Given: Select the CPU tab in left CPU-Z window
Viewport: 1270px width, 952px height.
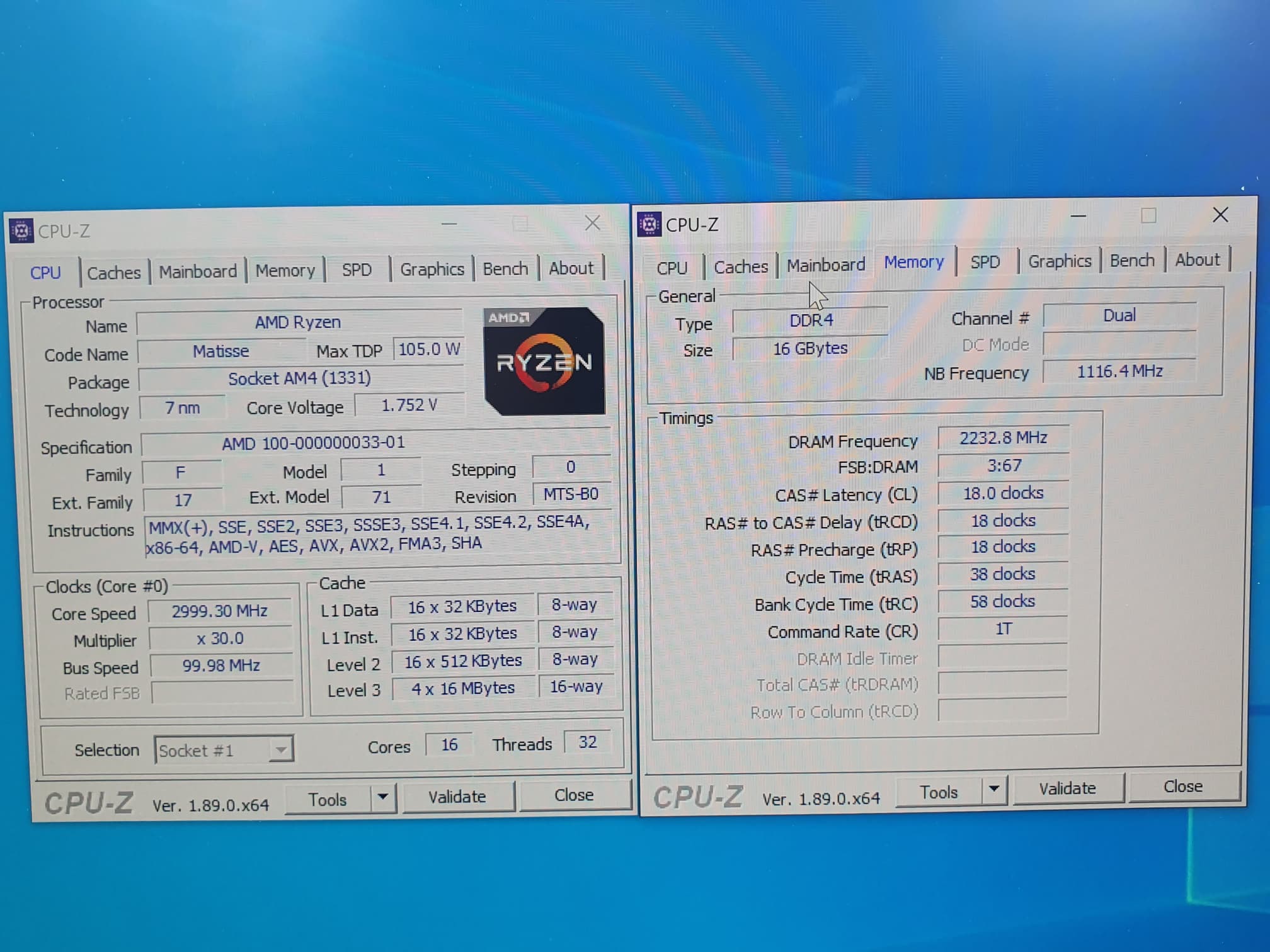Looking at the screenshot, I should [x=45, y=273].
